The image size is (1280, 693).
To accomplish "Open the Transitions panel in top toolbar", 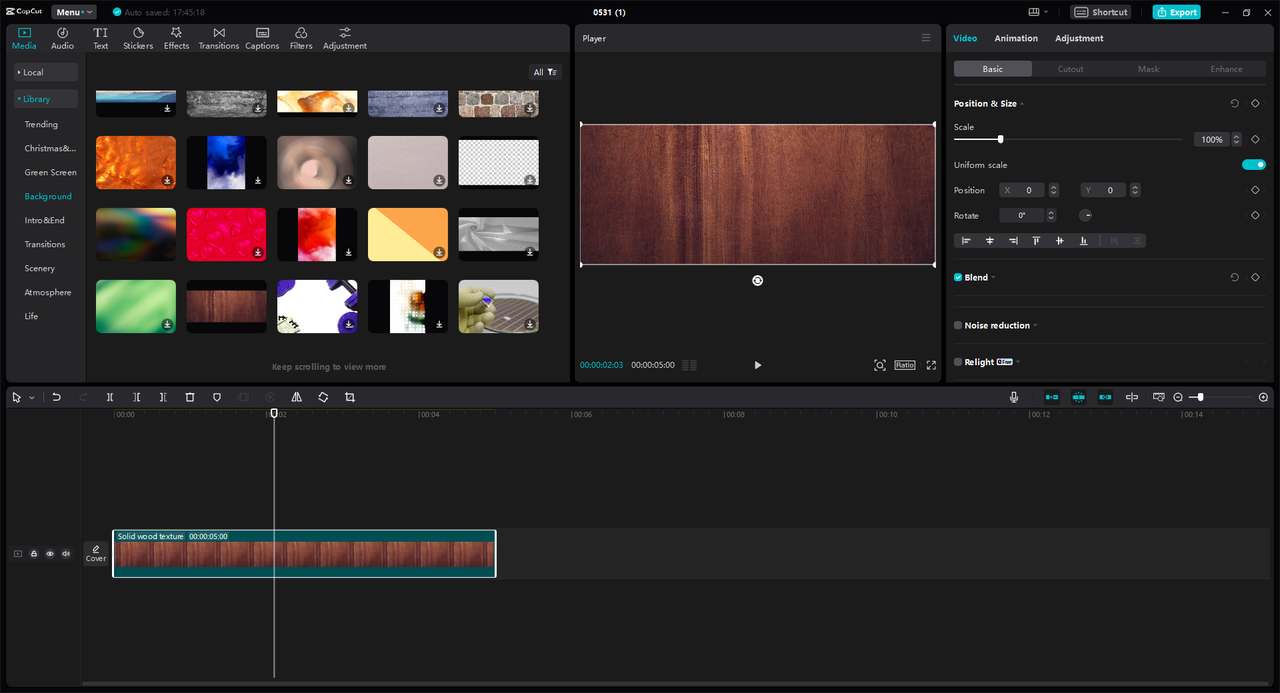I will (219, 38).
